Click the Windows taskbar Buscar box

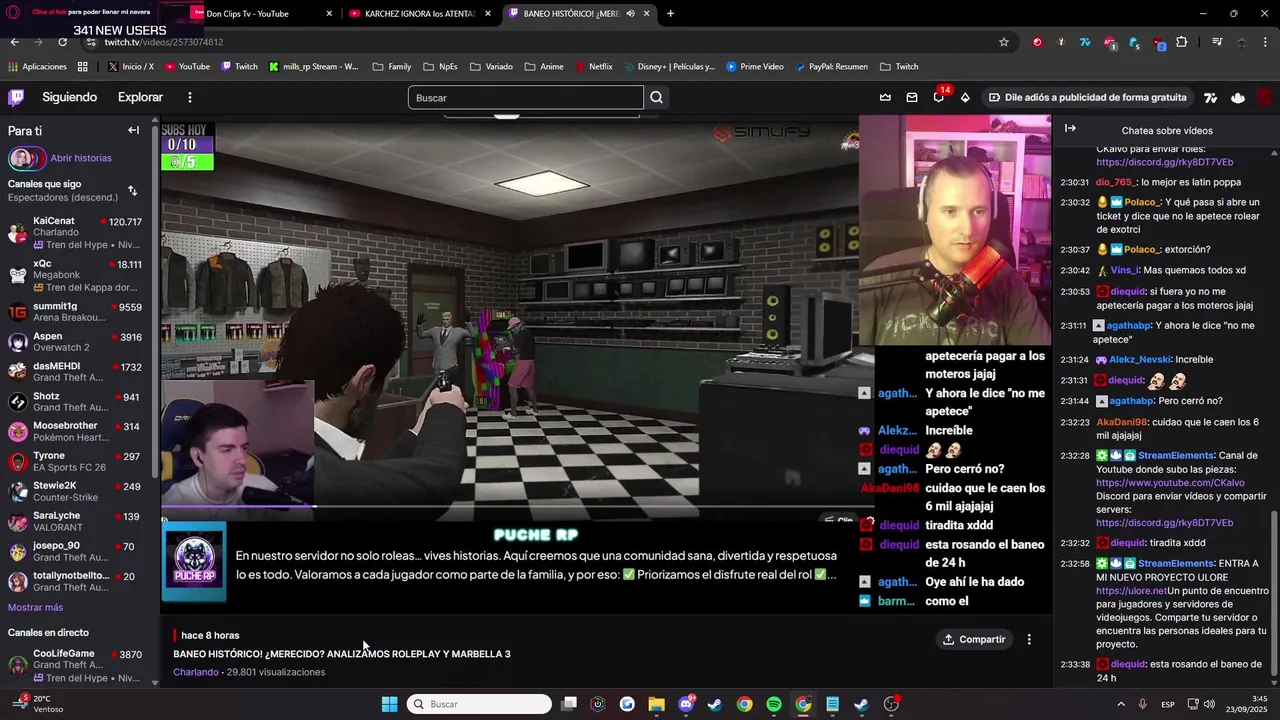tap(480, 704)
